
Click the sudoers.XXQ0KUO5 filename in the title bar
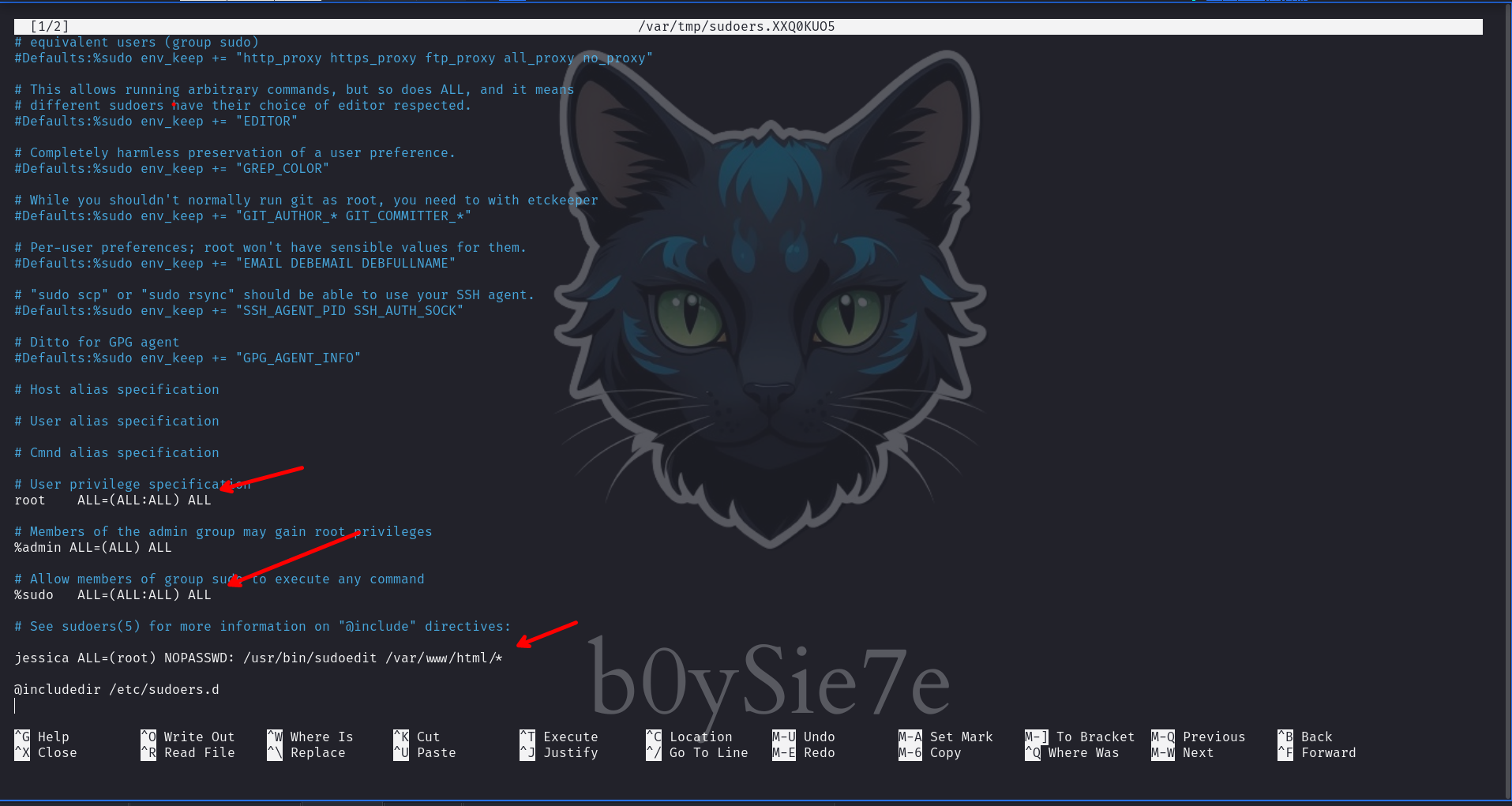[x=736, y=26]
